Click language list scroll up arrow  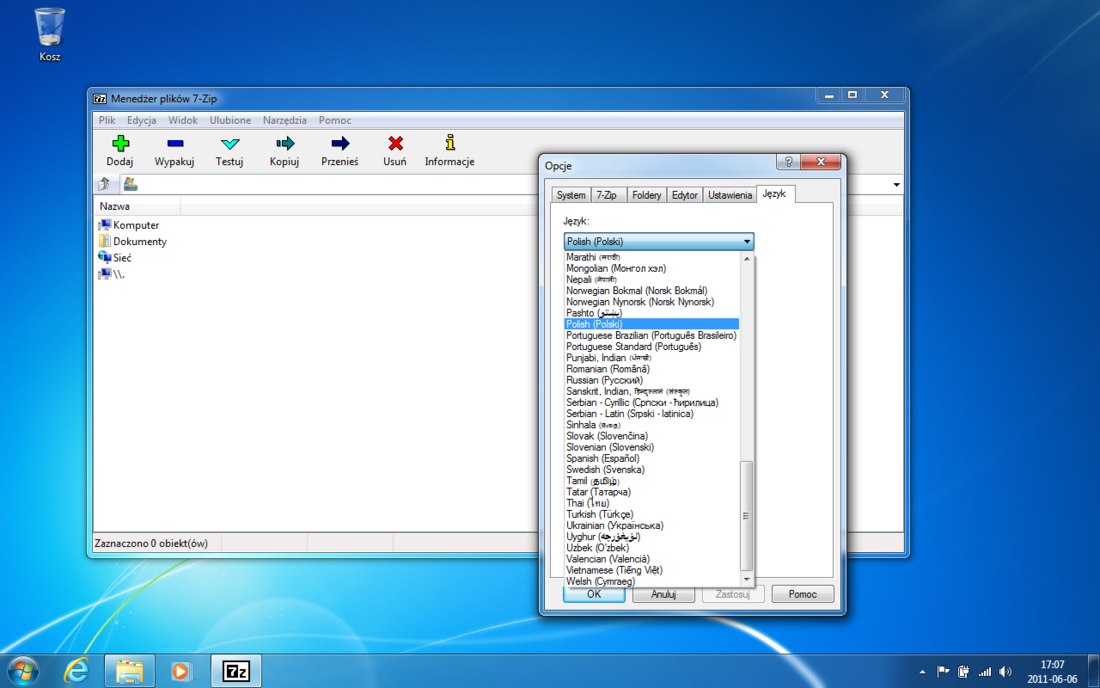747,259
